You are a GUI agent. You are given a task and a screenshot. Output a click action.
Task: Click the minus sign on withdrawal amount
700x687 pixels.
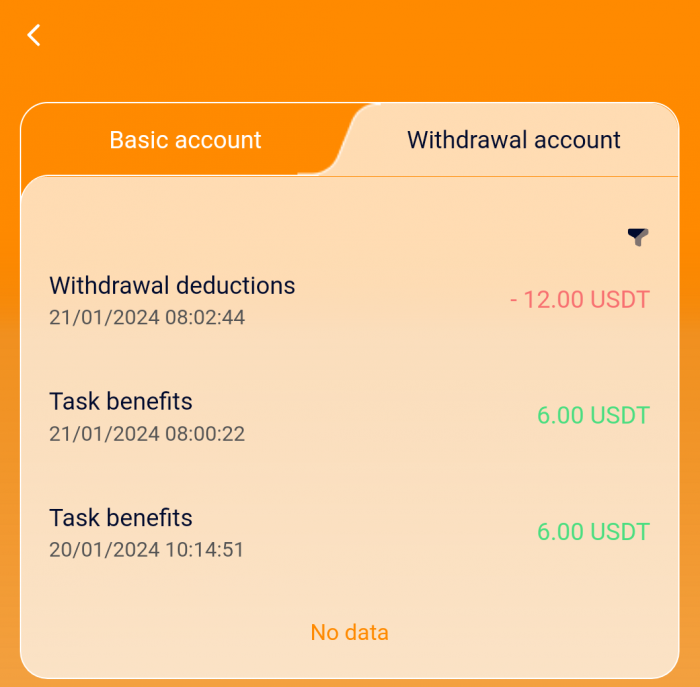pyautogui.click(x=514, y=300)
